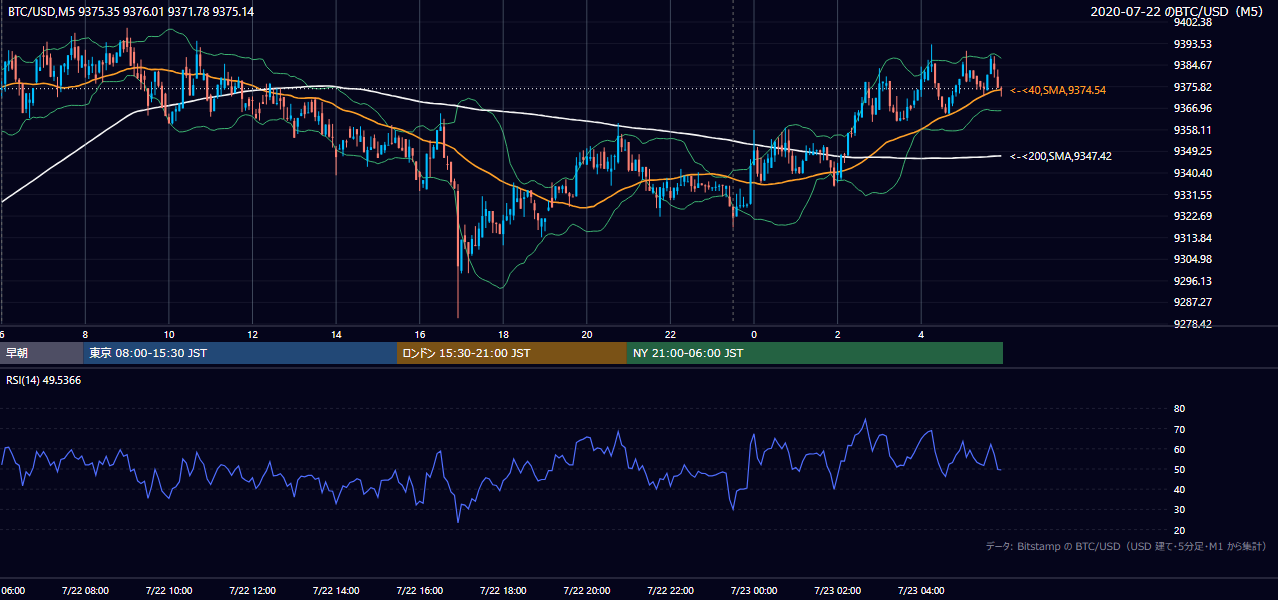Click the RSI(14) 49.5366 indicator label
The height and width of the screenshot is (600, 1278).
(x=46, y=380)
